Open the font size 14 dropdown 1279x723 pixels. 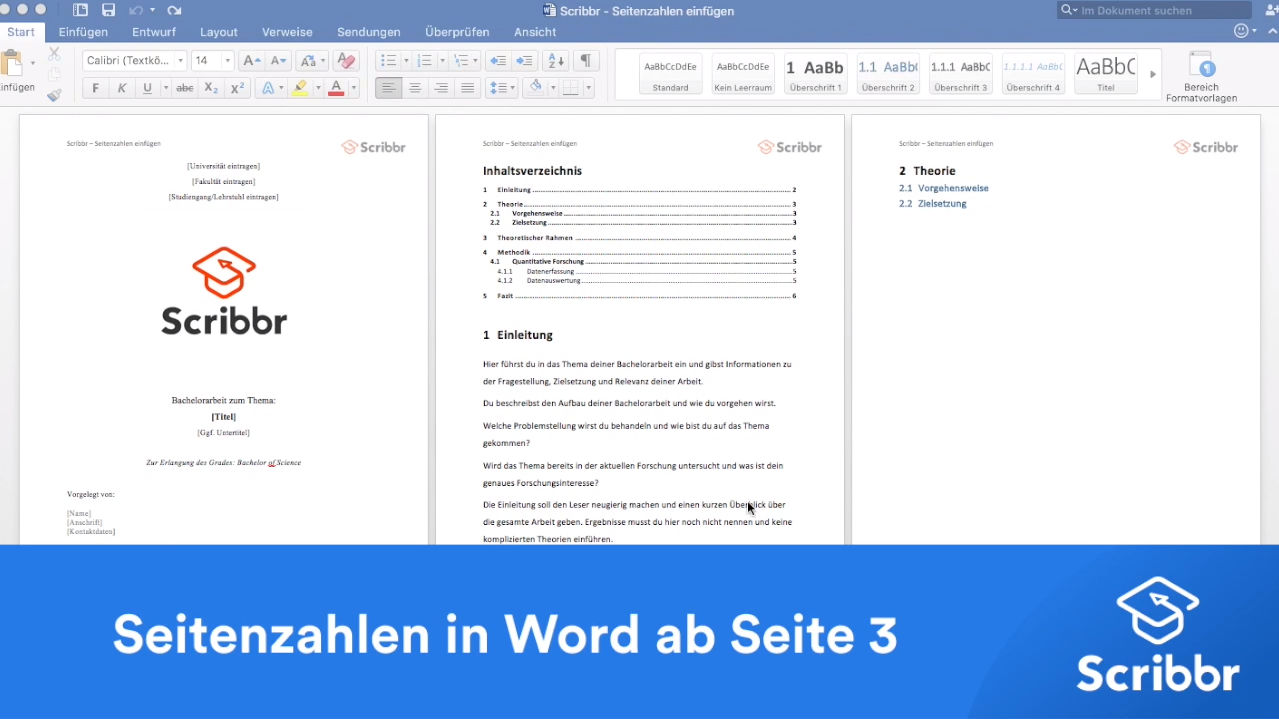(227, 61)
